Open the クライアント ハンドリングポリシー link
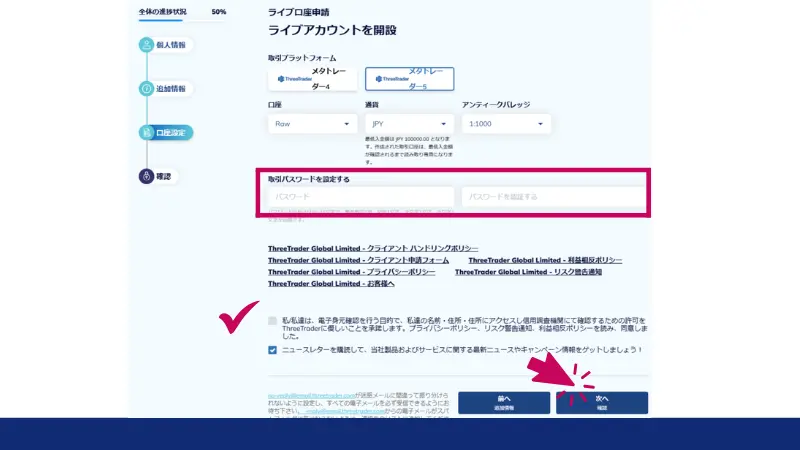This screenshot has height=450, width=800. pyautogui.click(x=373, y=248)
